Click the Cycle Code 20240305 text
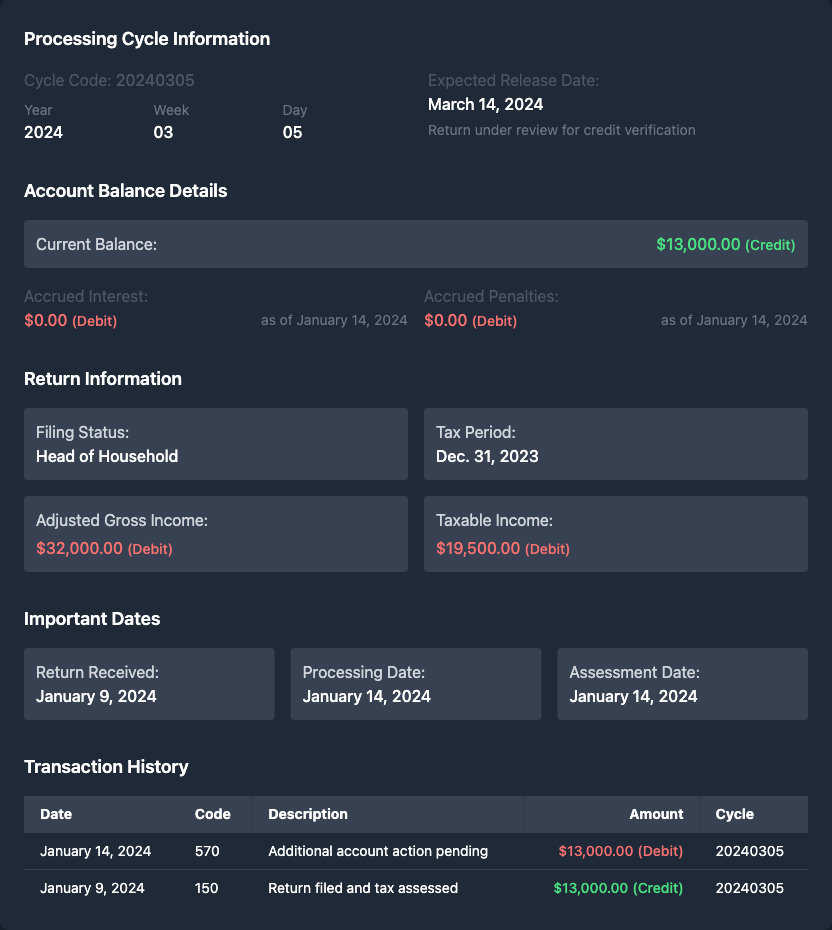Viewport: 832px width, 930px height. [x=109, y=80]
